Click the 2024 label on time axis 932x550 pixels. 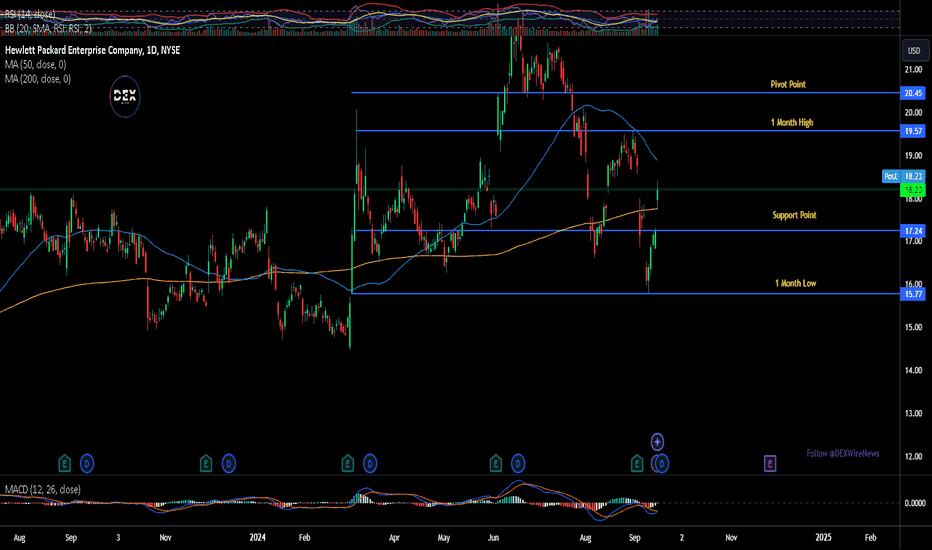coord(257,538)
